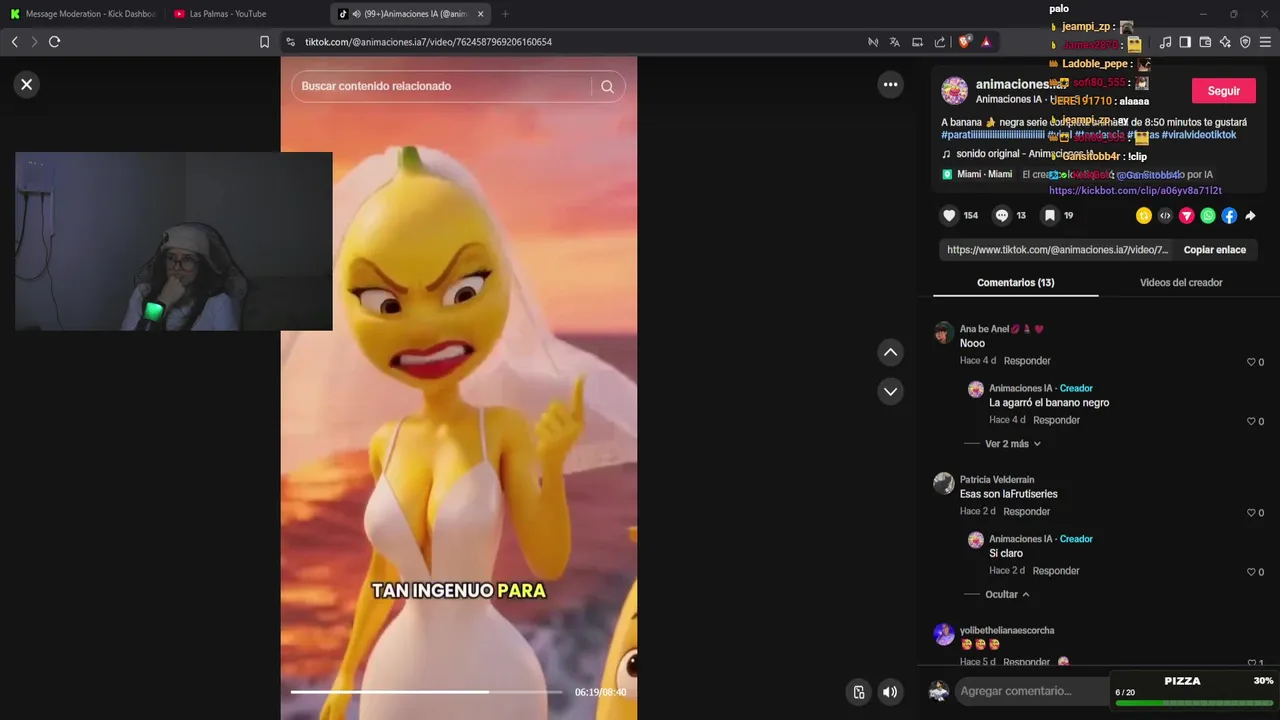Open Brave Shields lion icon
Viewport: 1280px width, 720px height.
point(965,42)
